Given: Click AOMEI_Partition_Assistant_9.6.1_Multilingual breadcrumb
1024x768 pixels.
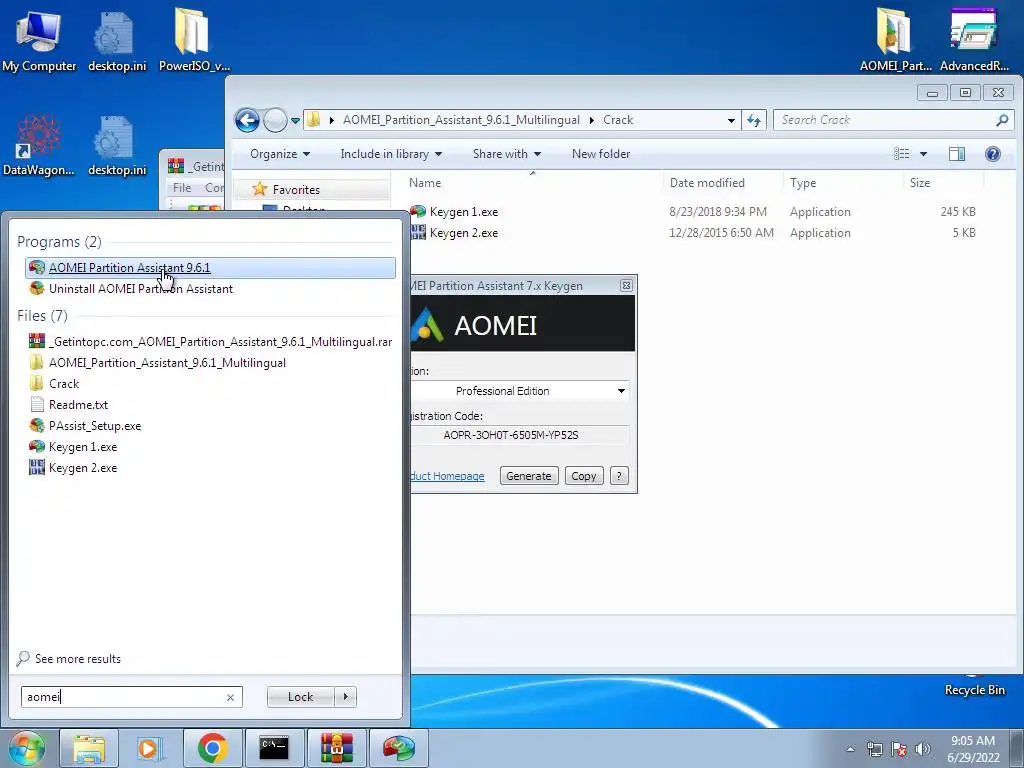Looking at the screenshot, I should pos(461,120).
